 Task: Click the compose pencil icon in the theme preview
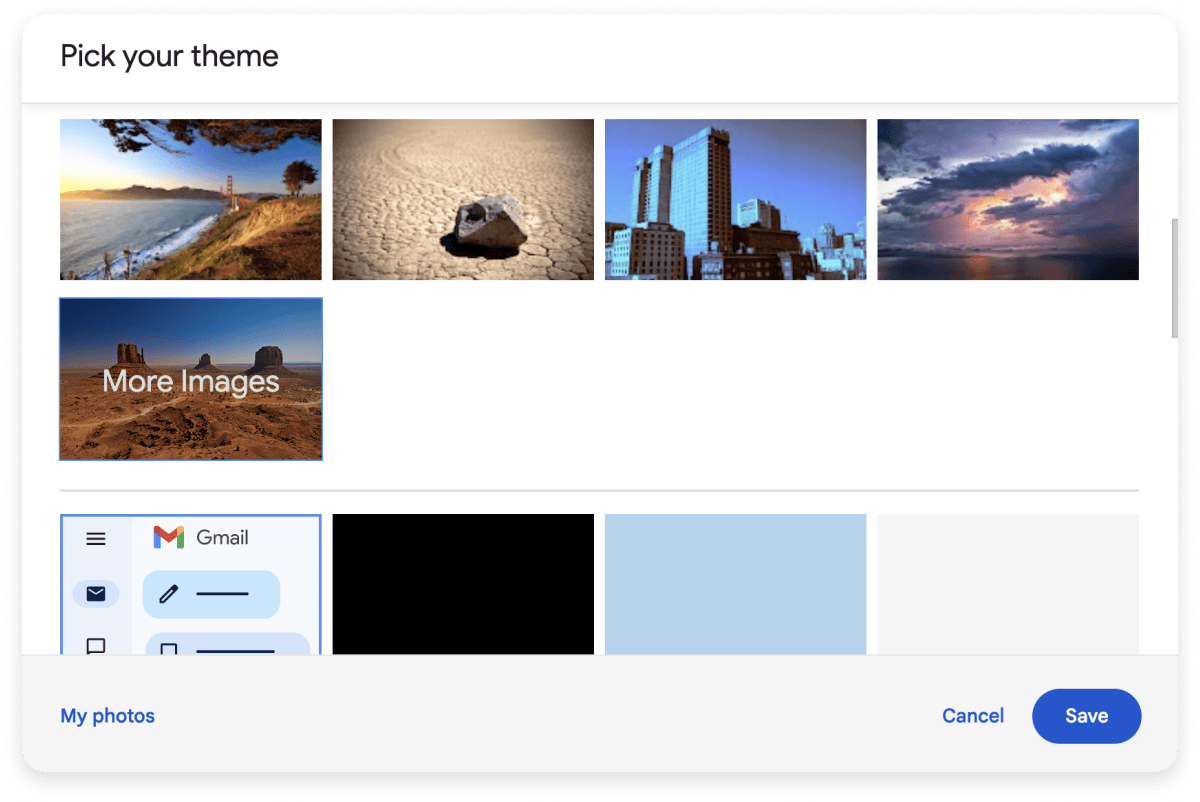coord(170,593)
